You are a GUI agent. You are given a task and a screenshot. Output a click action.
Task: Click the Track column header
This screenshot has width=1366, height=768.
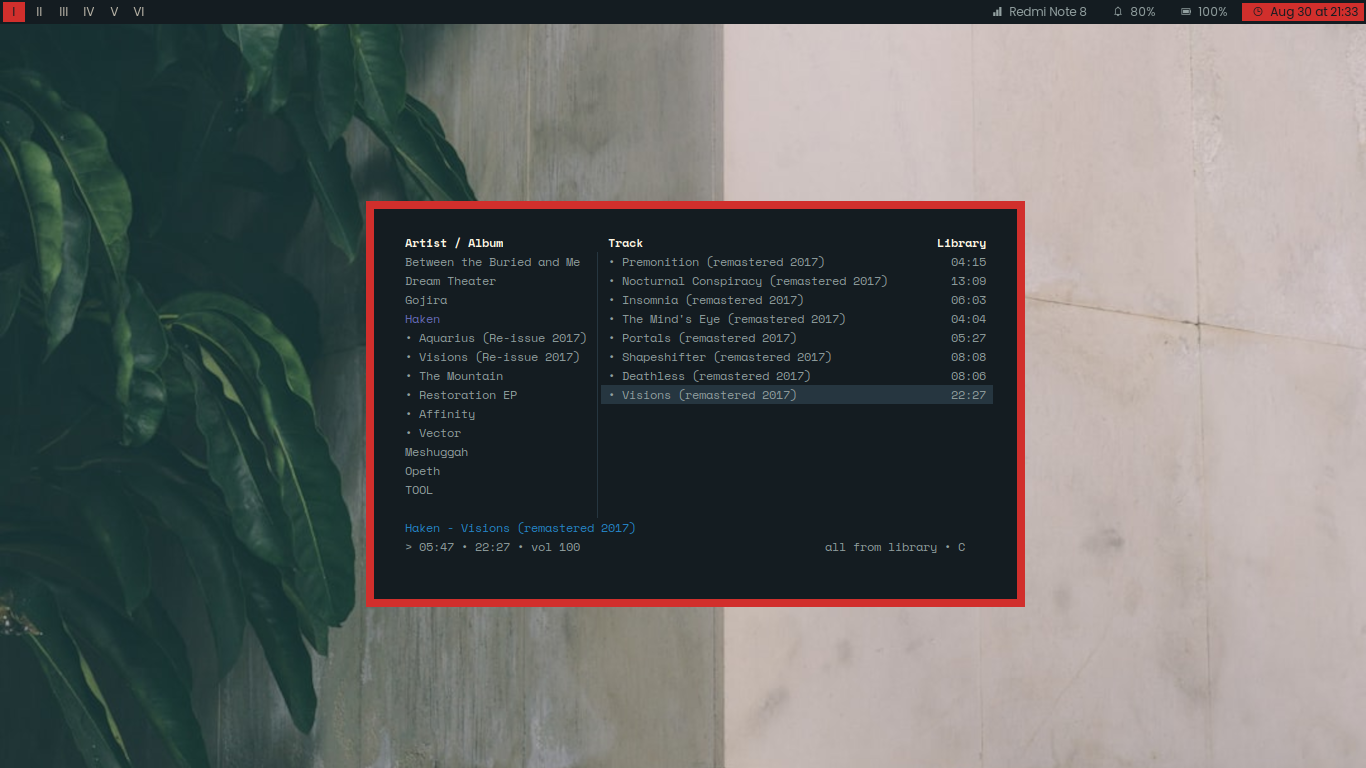(x=625, y=243)
